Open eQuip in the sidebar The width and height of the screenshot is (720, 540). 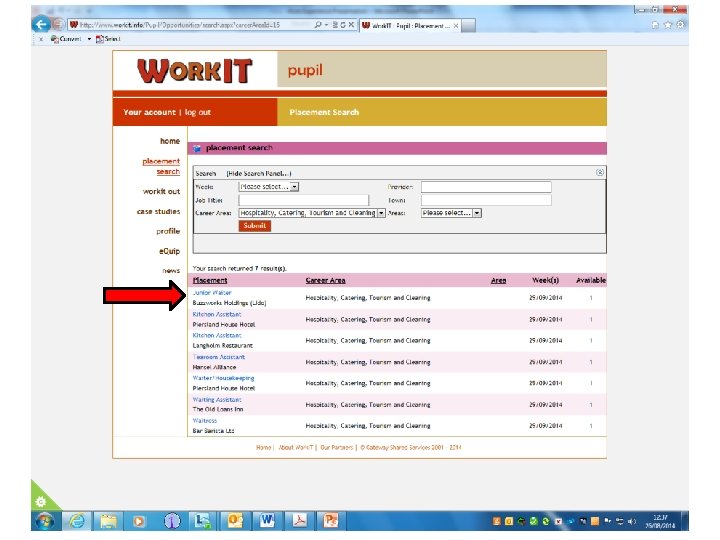point(169,251)
